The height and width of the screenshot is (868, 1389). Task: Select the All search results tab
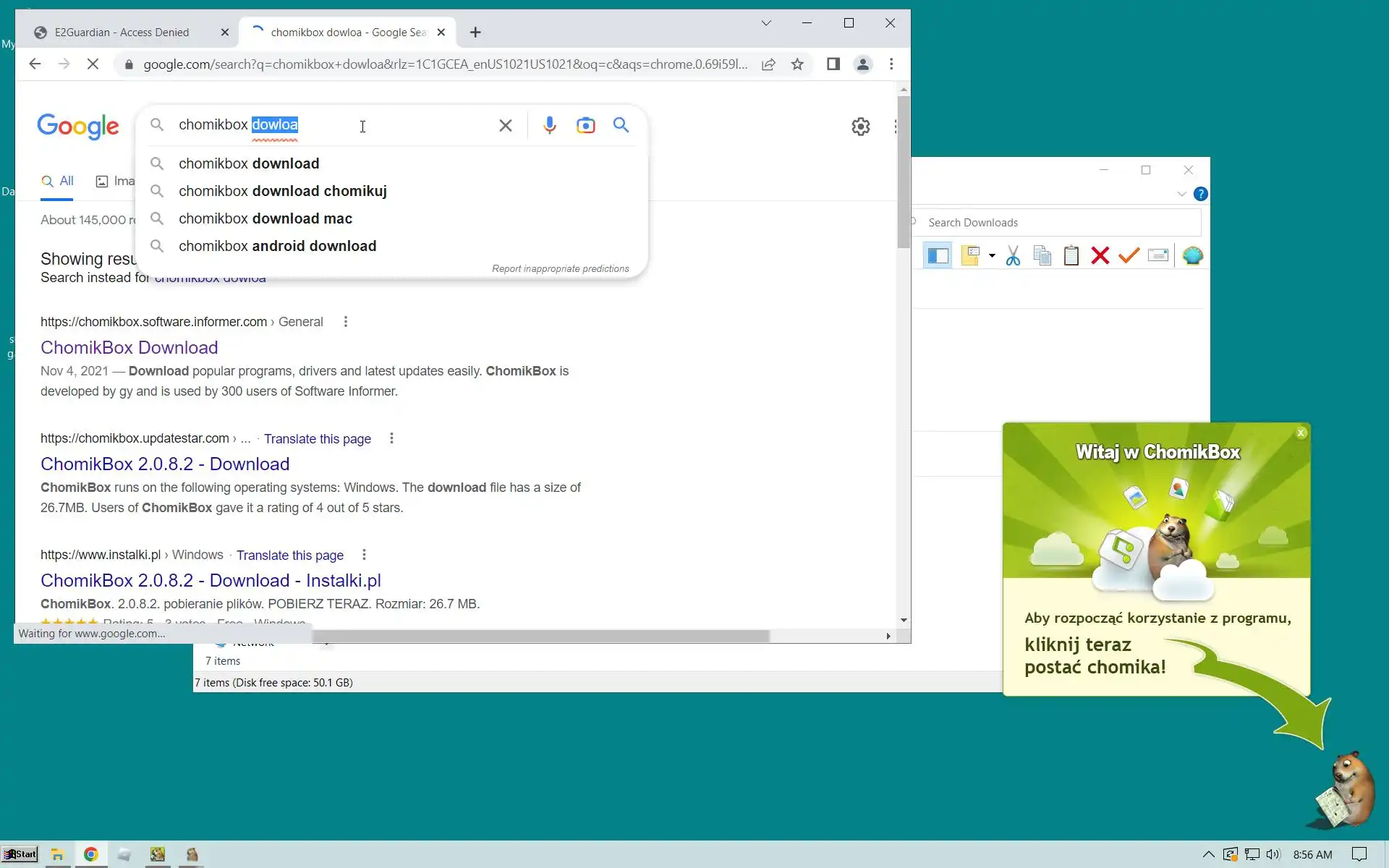(58, 182)
